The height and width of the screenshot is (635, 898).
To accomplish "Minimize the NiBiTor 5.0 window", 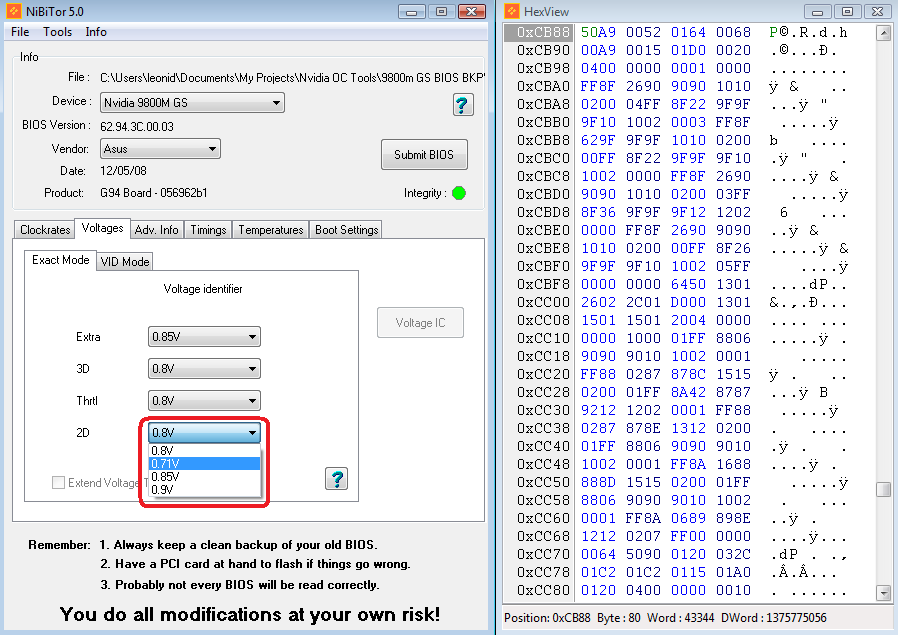I will point(412,11).
